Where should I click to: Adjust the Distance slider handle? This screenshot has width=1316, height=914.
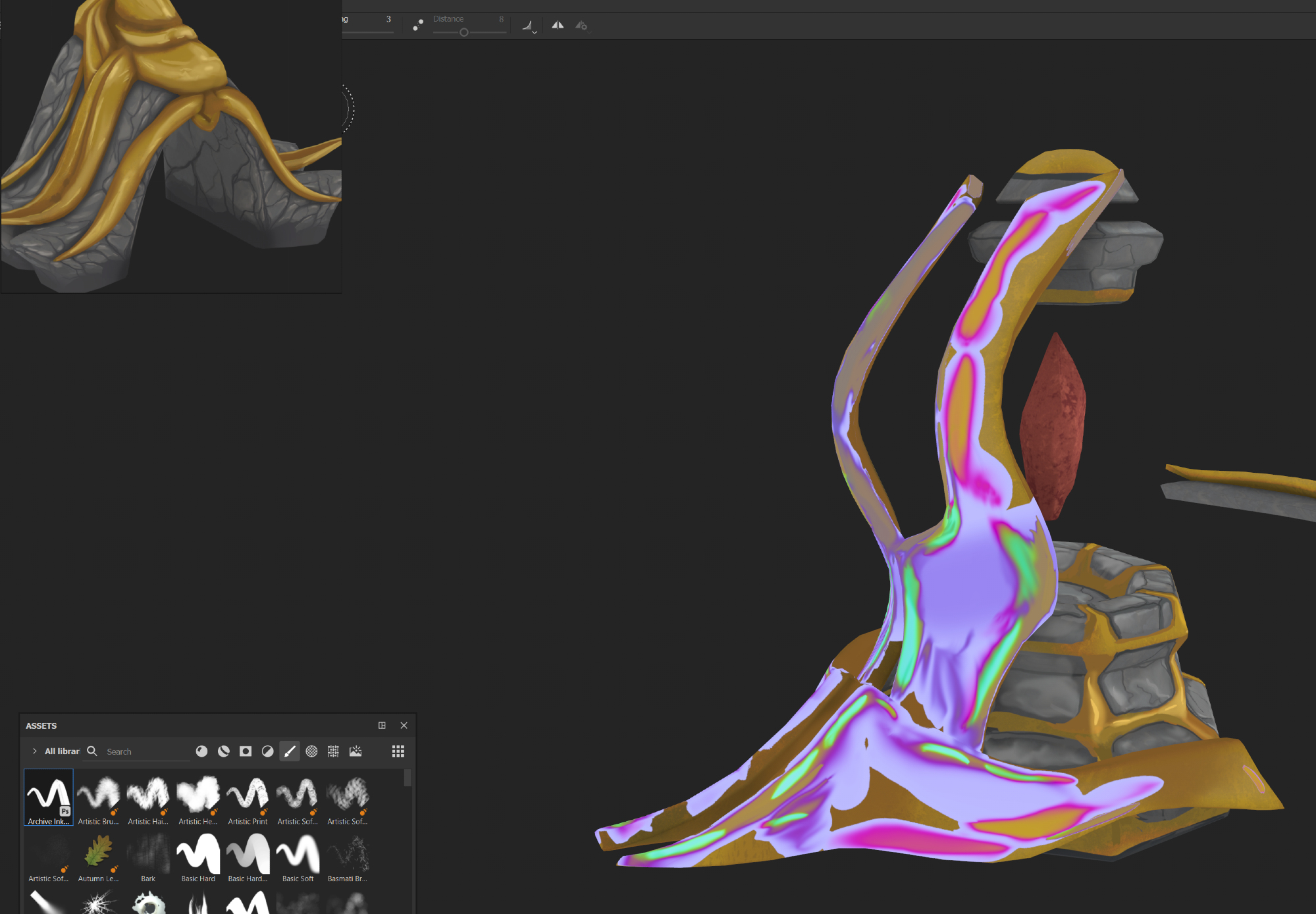pos(463,32)
